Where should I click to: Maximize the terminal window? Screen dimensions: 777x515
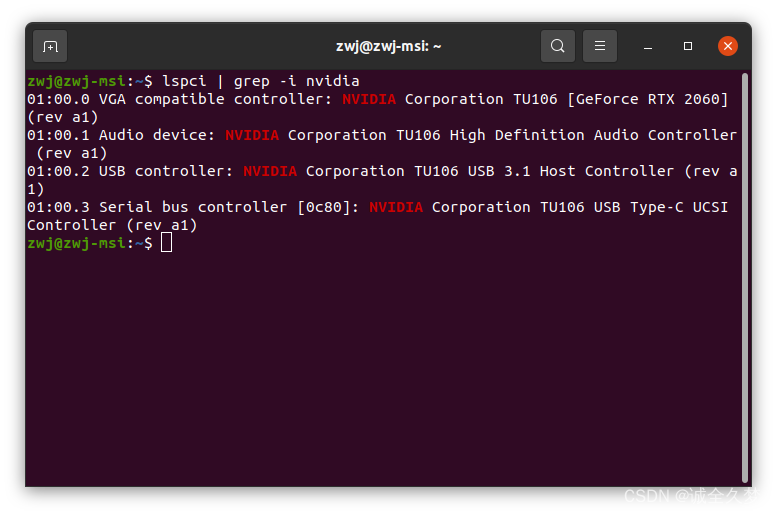688,46
